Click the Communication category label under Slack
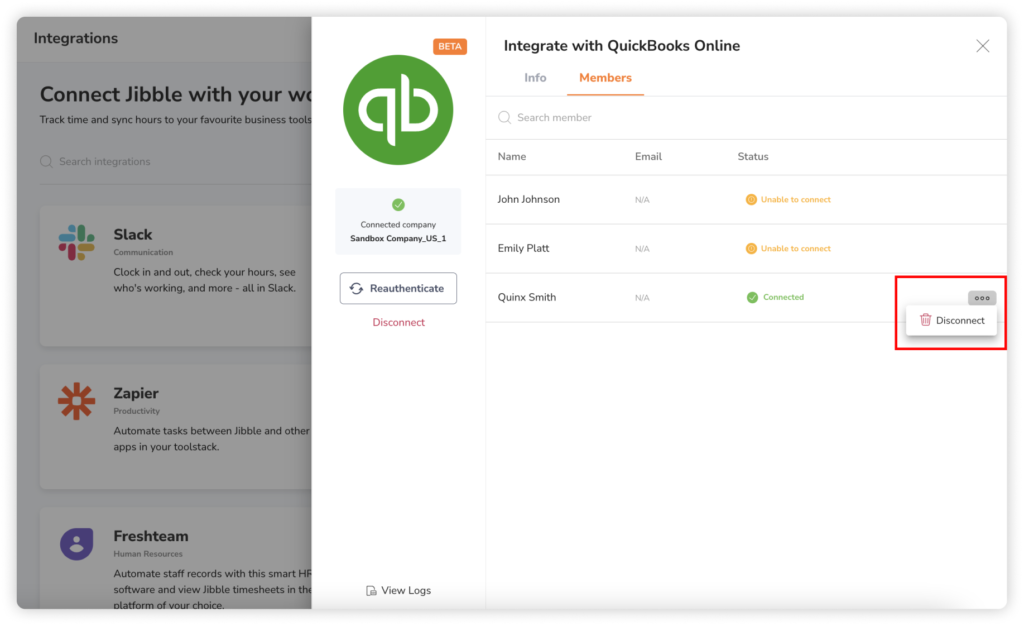Viewport: 1024px width, 626px height. 143,253
